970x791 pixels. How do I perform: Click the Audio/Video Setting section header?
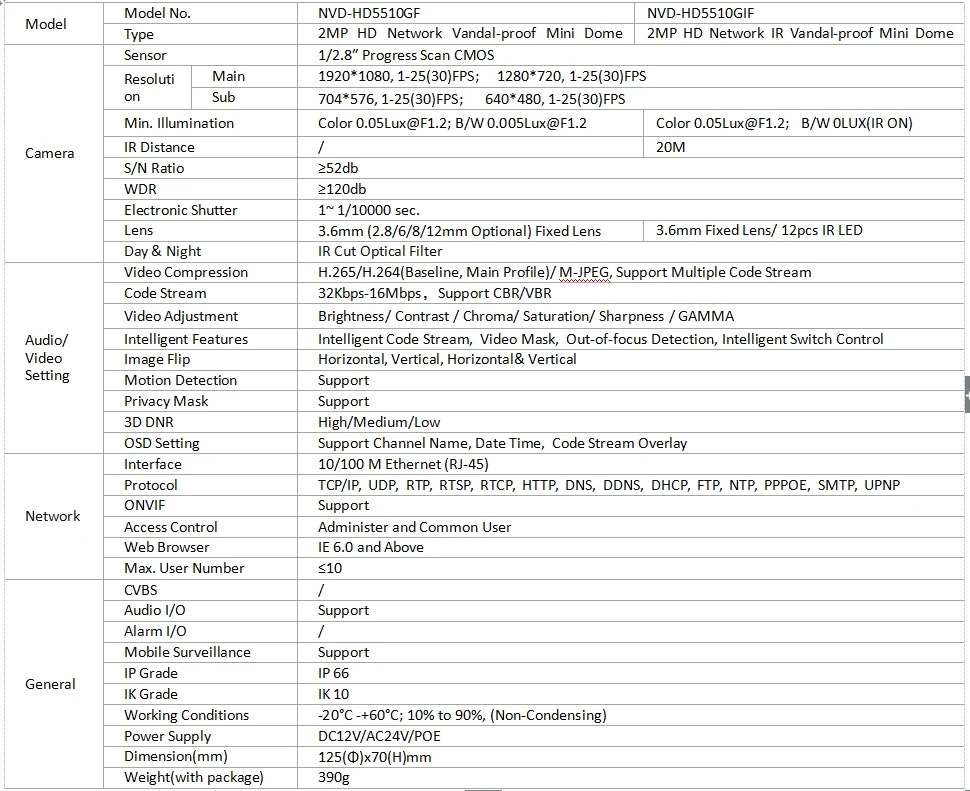47,357
